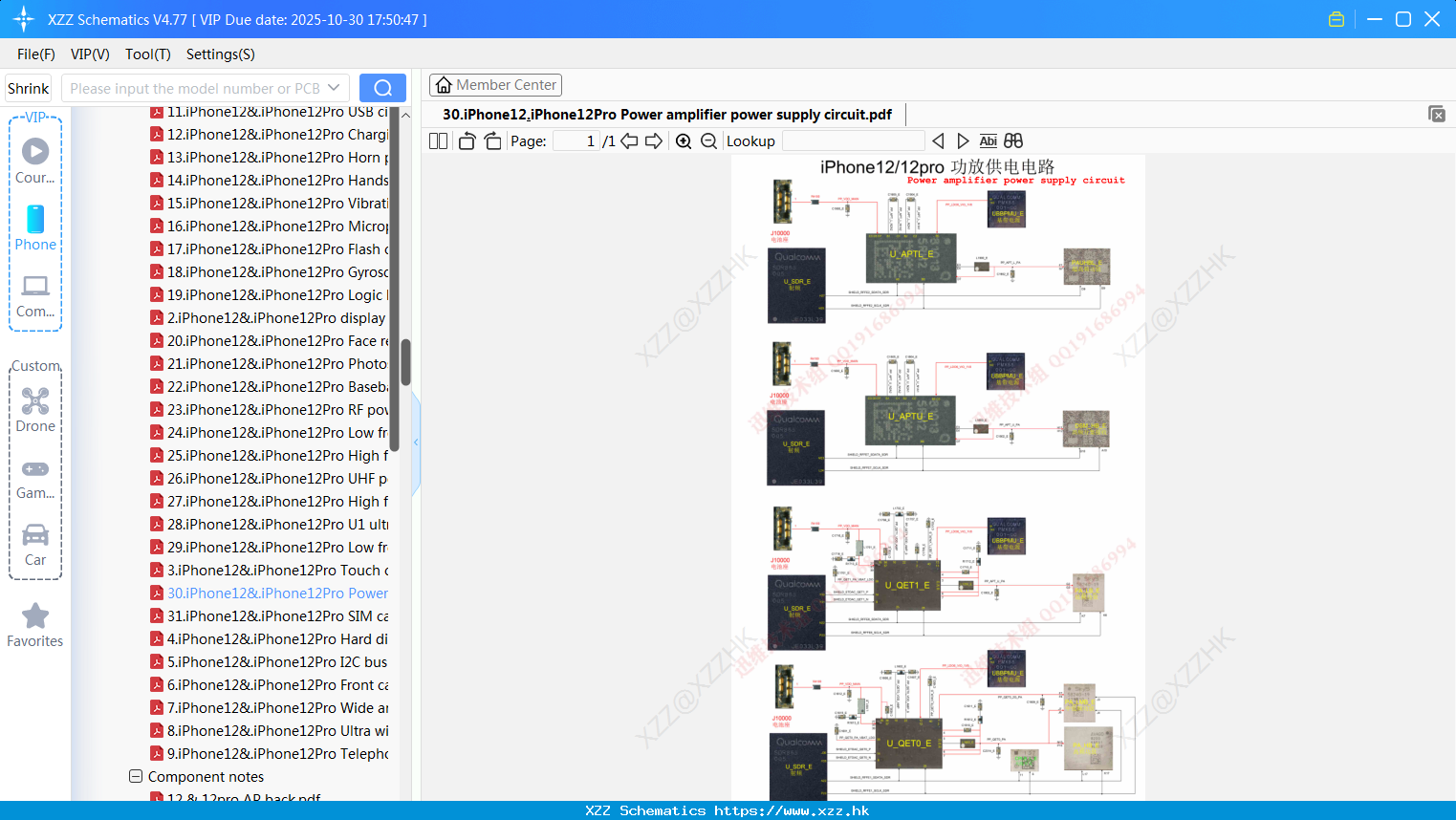This screenshot has width=1456, height=820.
Task: Go to next page arrow
Action: pyautogui.click(x=654, y=141)
